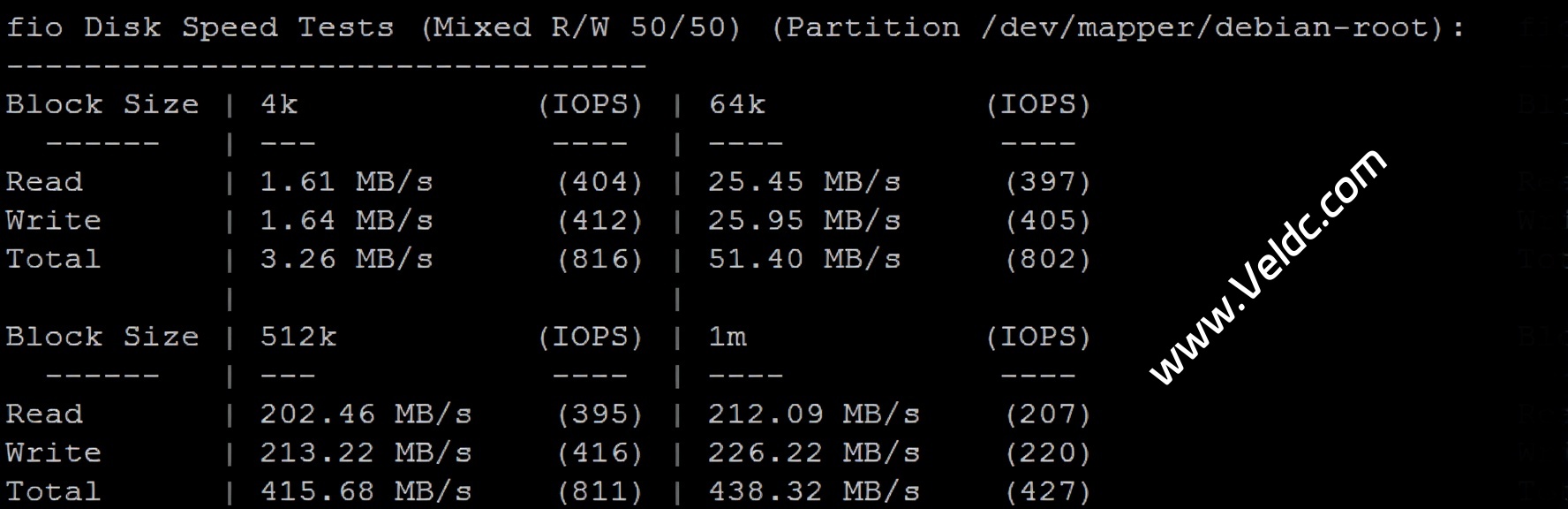Click the 212.09 MB/s read value

pos(813,414)
